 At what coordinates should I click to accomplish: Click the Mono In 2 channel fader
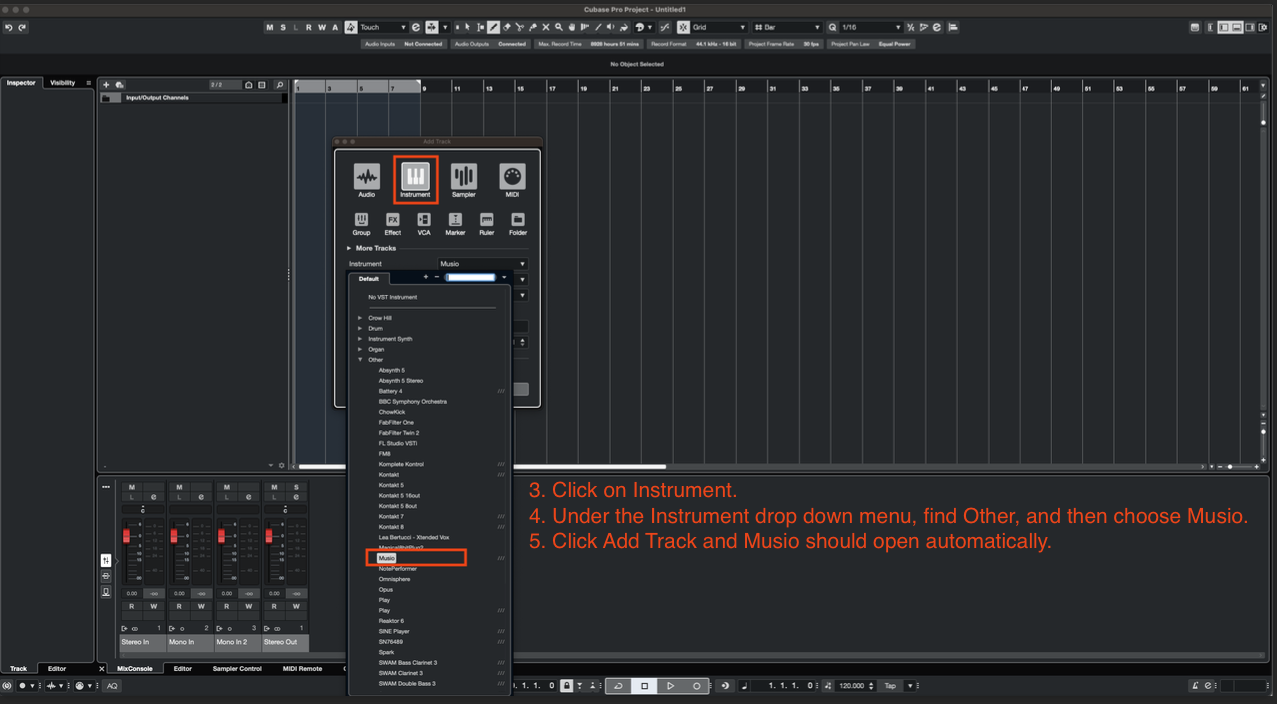[x=222, y=536]
